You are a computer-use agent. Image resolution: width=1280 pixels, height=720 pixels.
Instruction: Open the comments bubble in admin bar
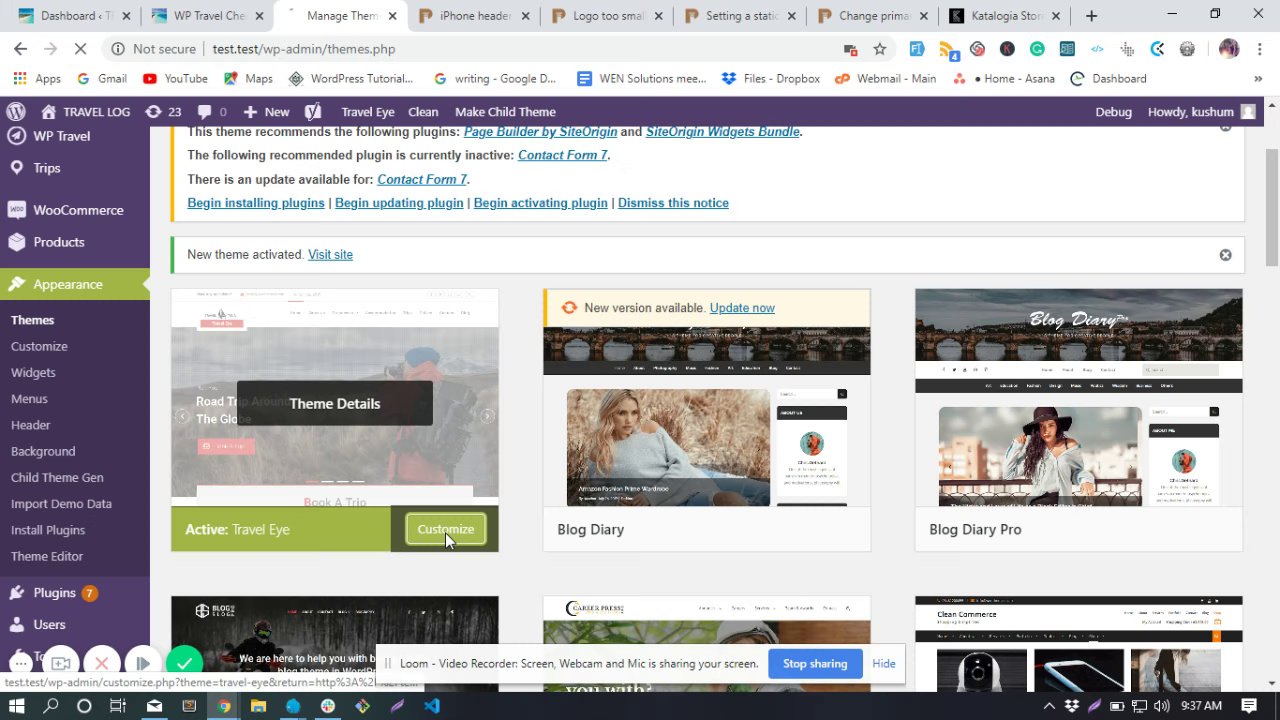212,112
